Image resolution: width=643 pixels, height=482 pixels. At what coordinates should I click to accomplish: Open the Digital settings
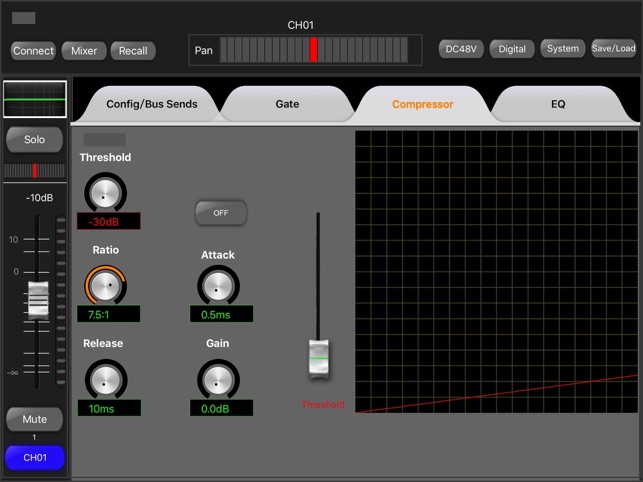[512, 49]
